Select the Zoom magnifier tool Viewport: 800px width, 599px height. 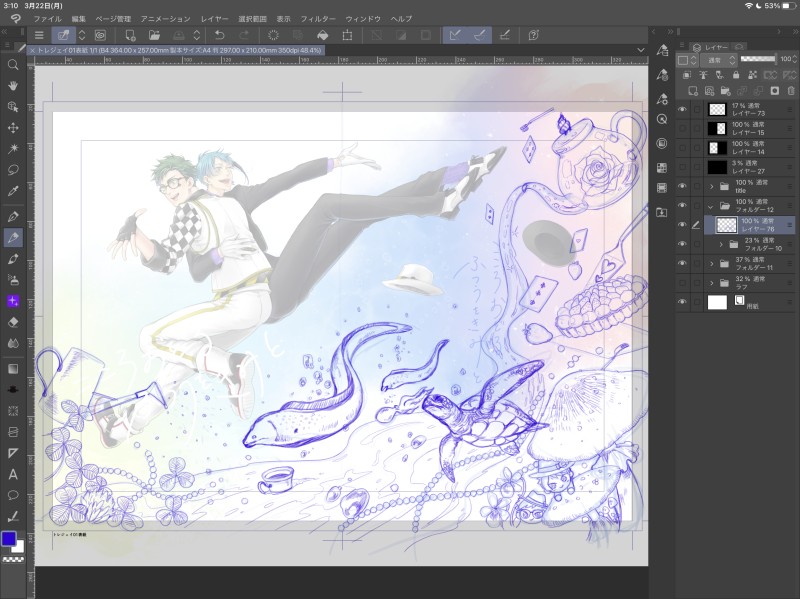(13, 64)
